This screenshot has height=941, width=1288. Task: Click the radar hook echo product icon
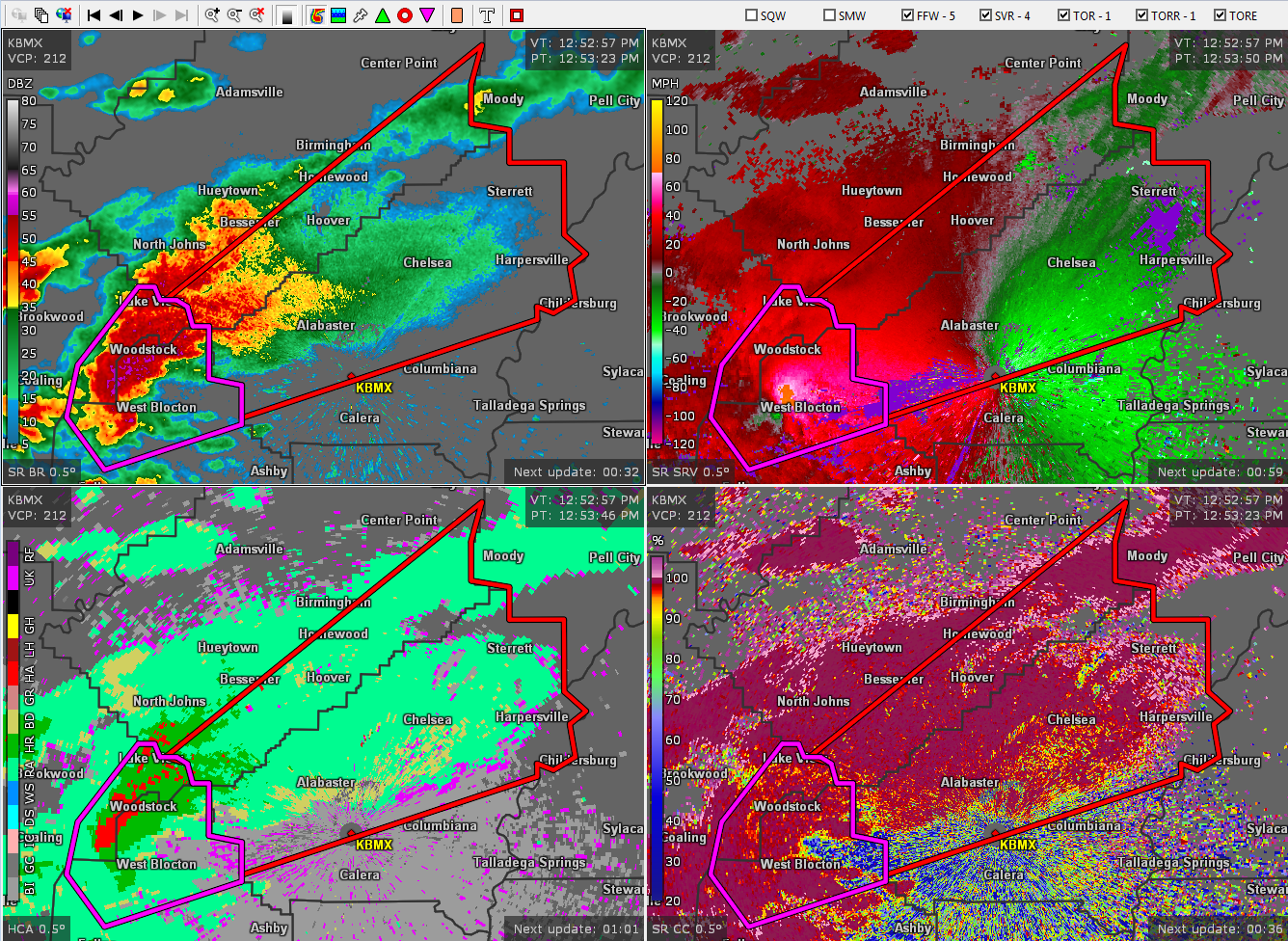coord(316,15)
